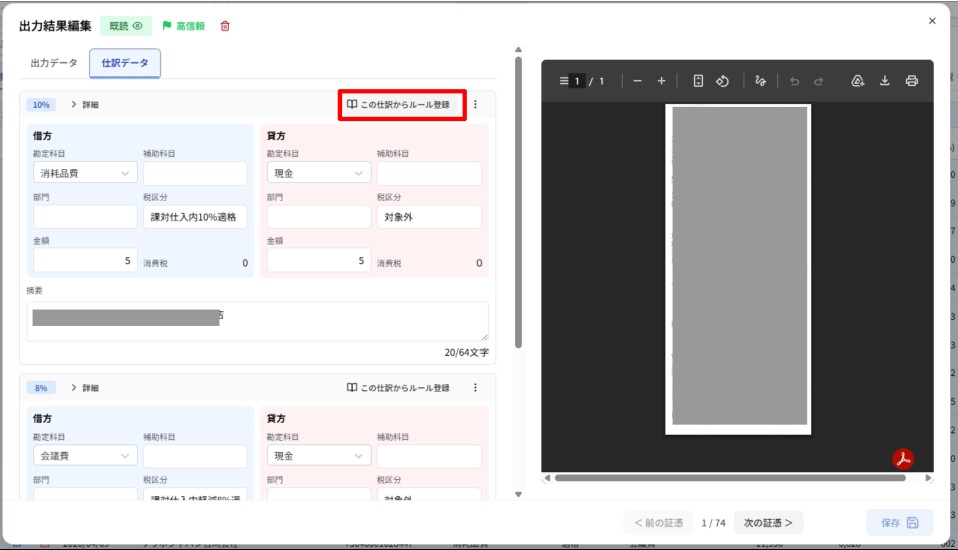Viewport: 958px width, 550px height.
Task: Select the 仕訳データ tab
Action: 125,63
